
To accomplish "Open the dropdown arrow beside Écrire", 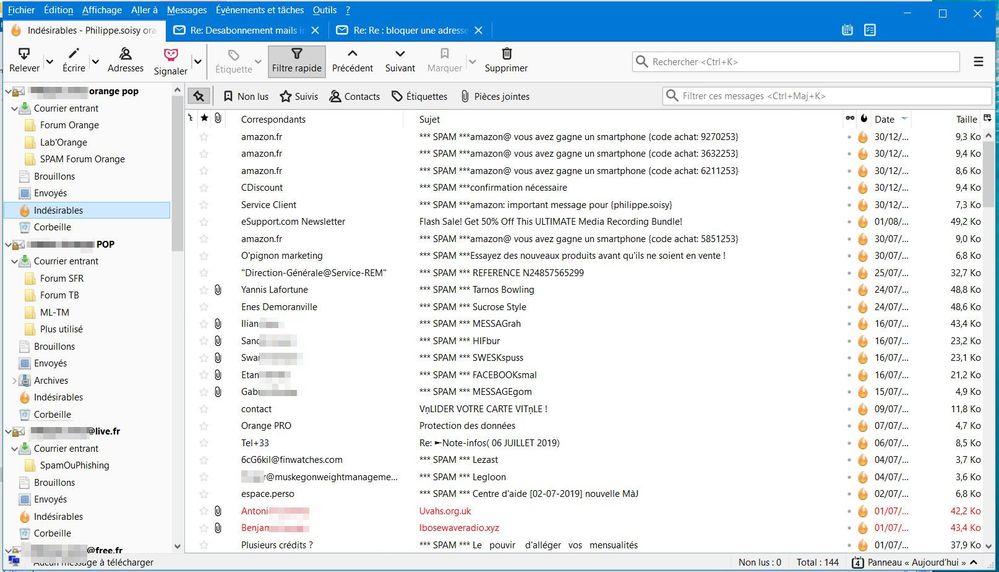I will pyautogui.click(x=96, y=62).
